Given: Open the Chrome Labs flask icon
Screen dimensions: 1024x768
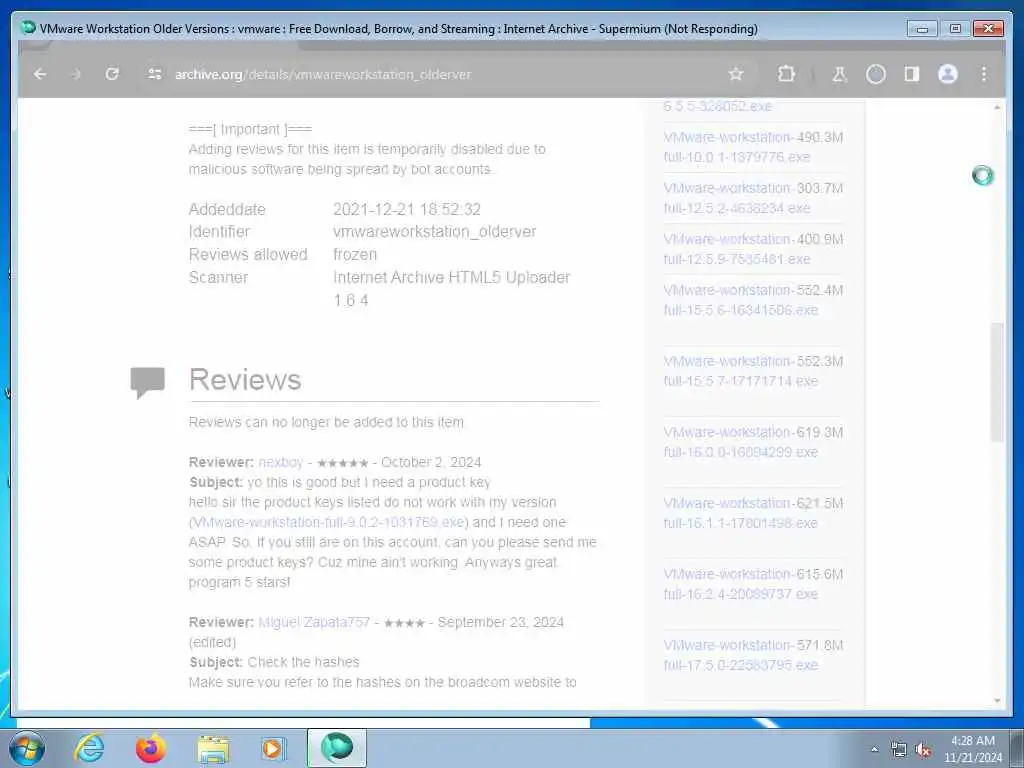Looking at the screenshot, I should (x=840, y=74).
